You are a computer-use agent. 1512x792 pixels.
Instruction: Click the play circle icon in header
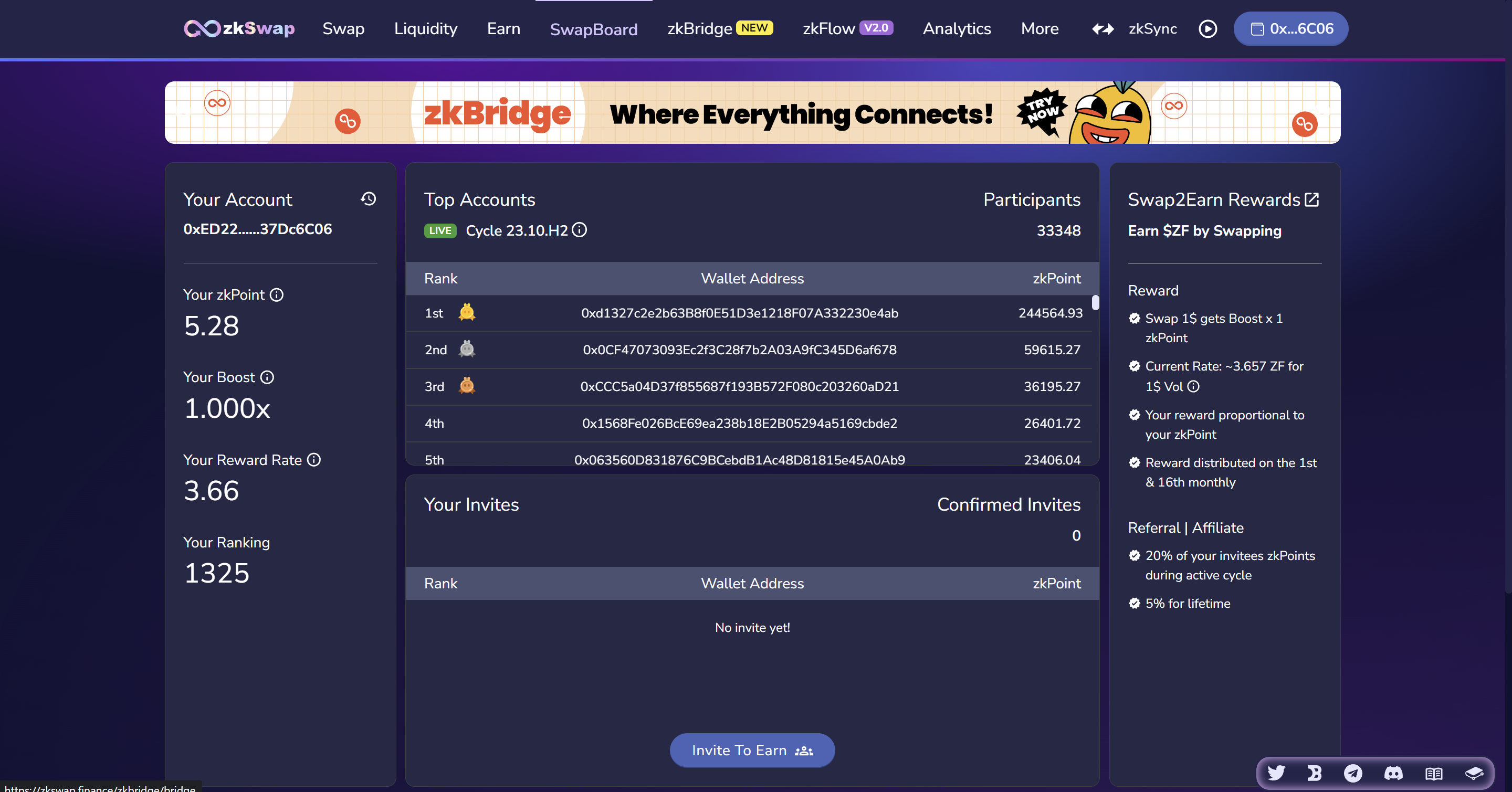pyautogui.click(x=1207, y=29)
